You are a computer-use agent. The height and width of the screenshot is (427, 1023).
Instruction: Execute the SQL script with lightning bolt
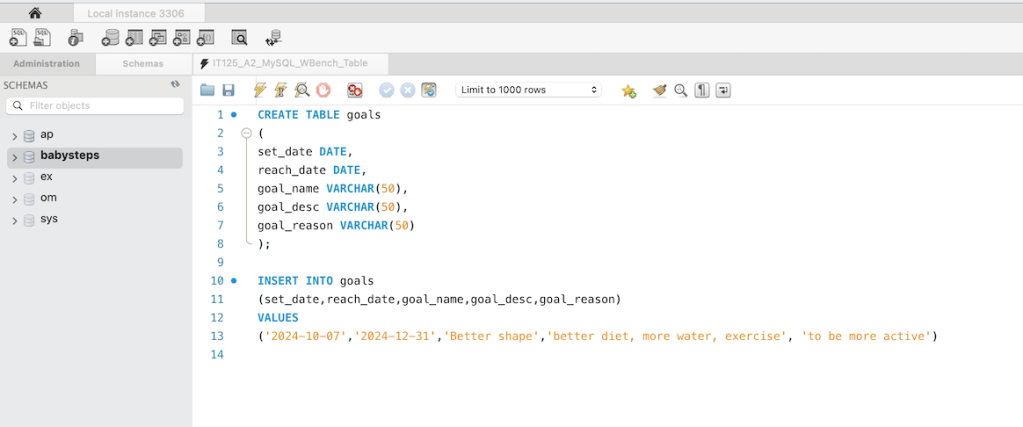coord(260,90)
